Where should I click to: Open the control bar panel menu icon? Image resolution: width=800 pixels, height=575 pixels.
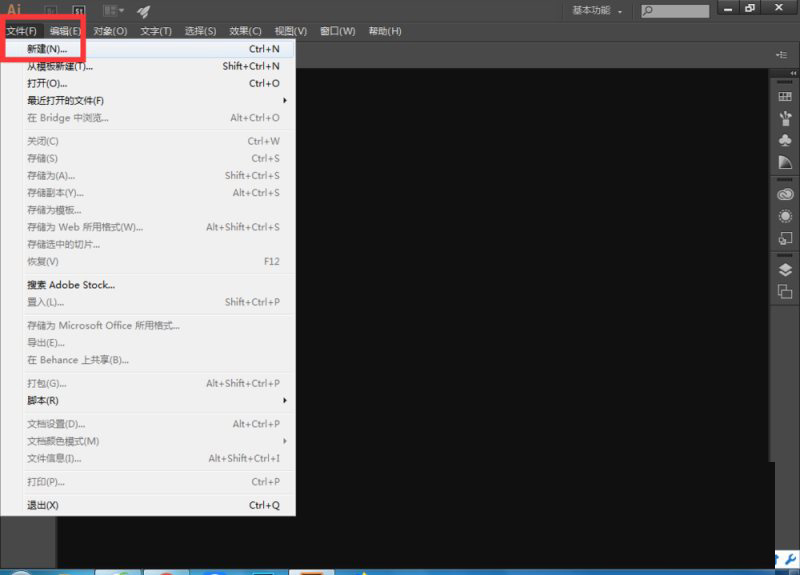coord(782,55)
